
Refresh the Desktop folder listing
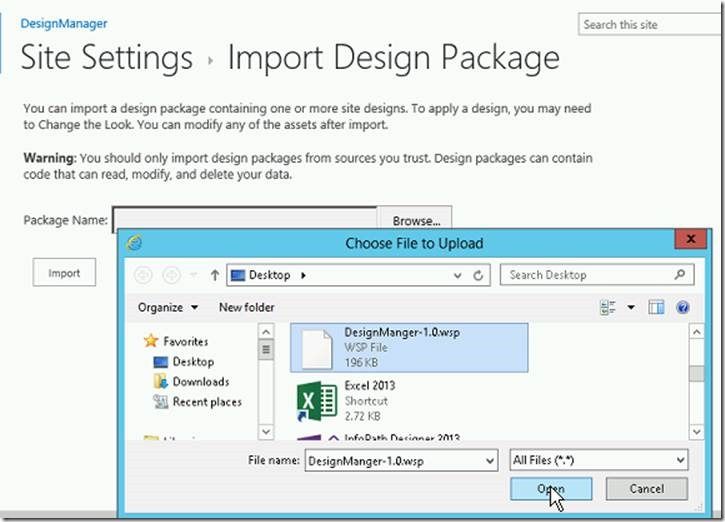point(478,276)
